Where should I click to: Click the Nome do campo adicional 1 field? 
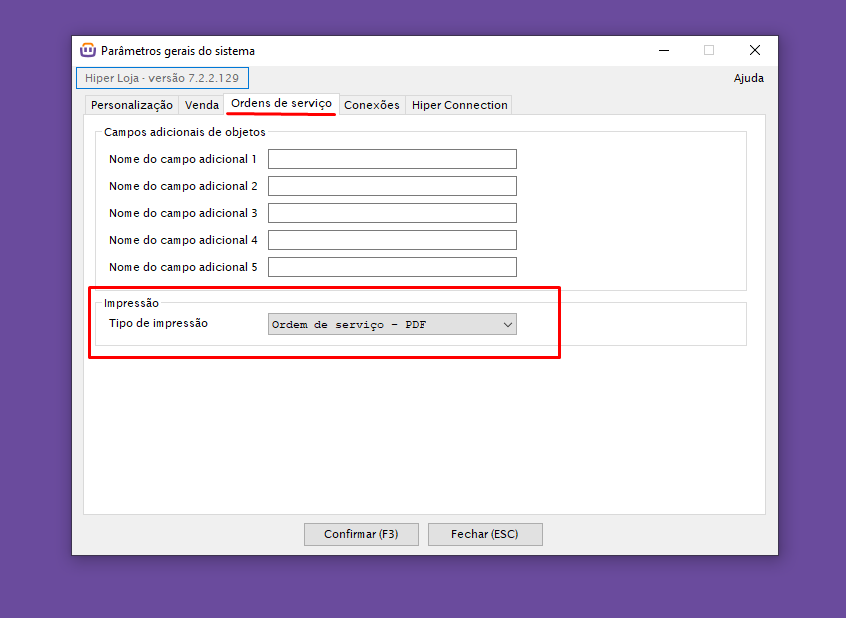(392, 159)
